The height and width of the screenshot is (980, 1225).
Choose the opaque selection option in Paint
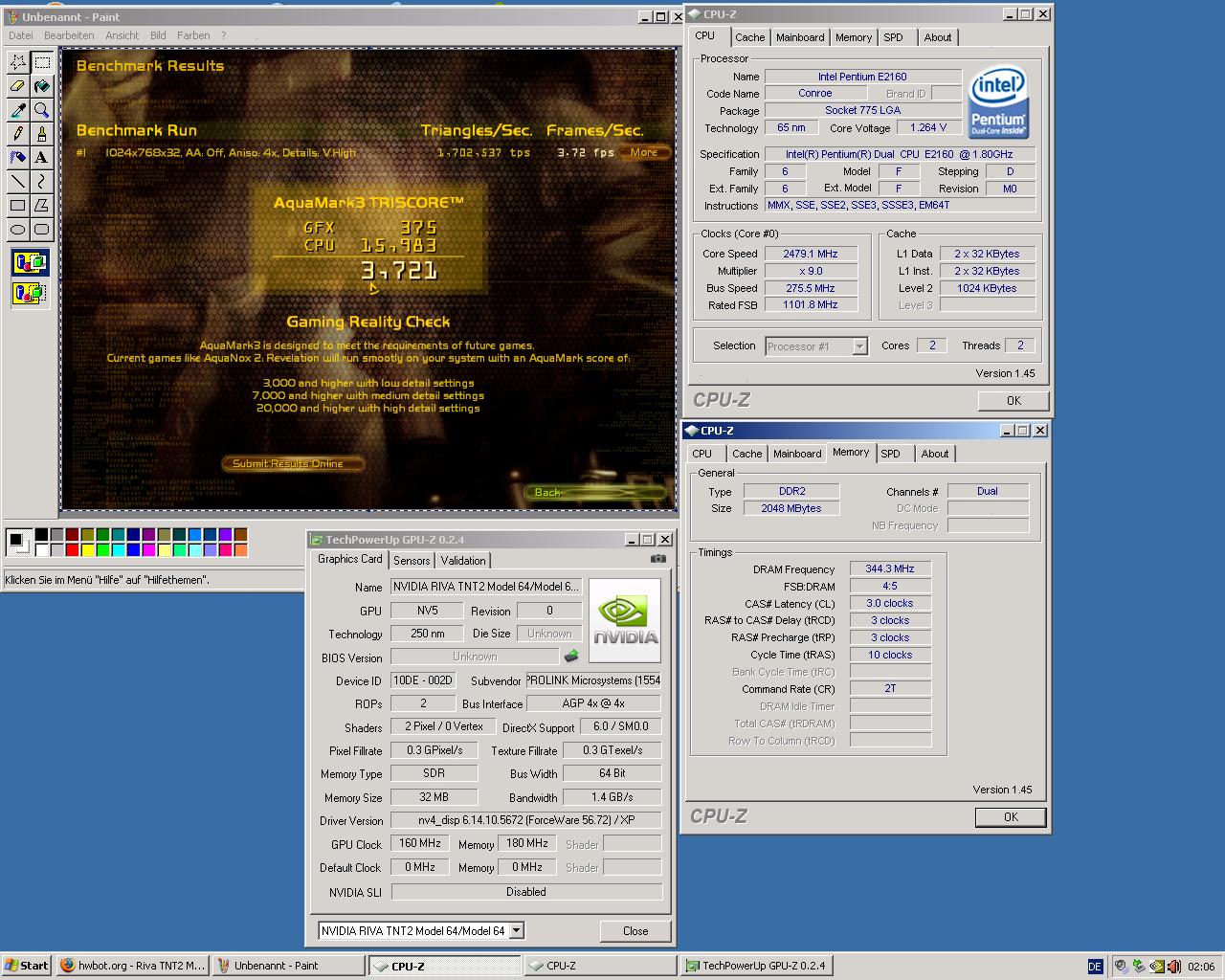point(30,262)
